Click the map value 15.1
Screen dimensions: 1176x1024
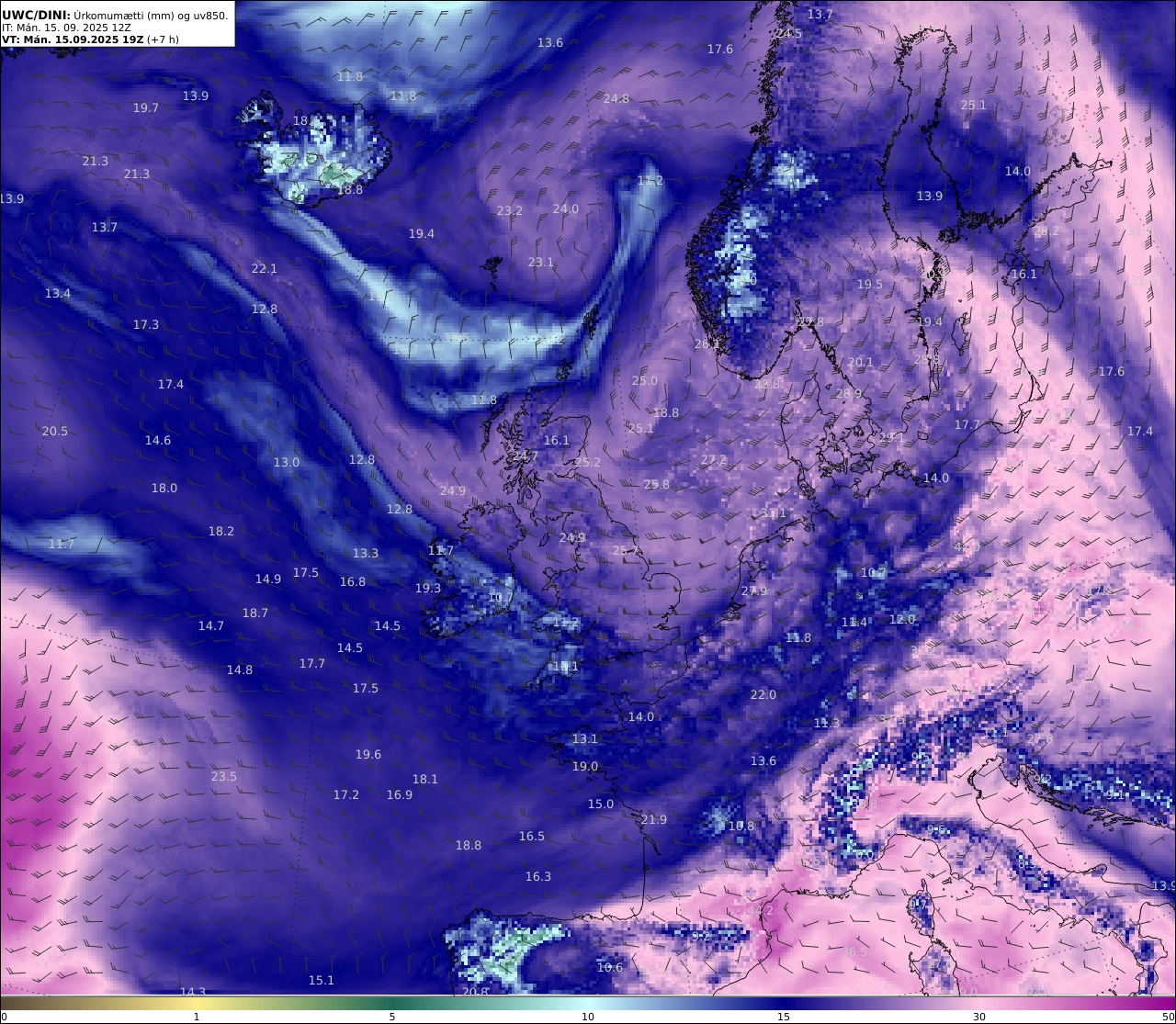pos(322,981)
